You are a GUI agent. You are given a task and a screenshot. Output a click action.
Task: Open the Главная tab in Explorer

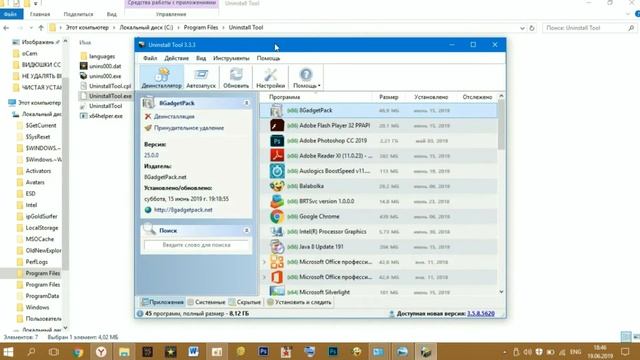tap(40, 14)
